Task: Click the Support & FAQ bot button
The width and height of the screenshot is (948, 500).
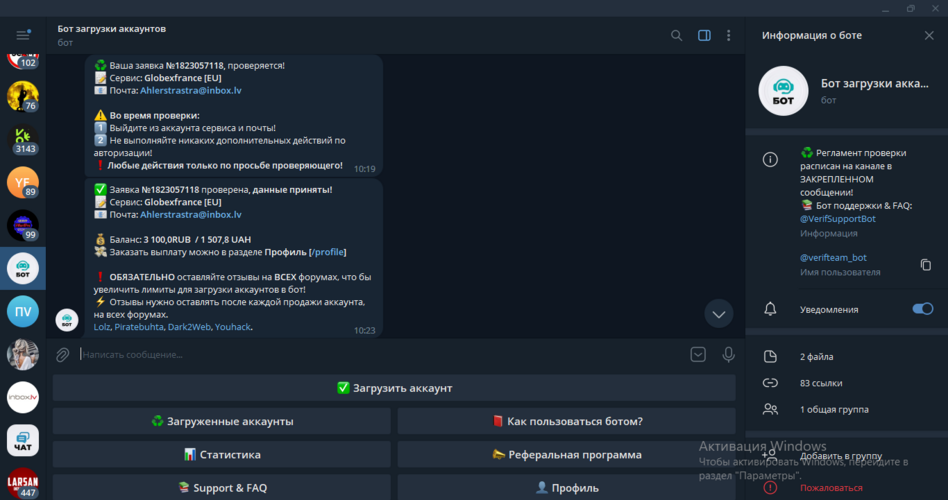Action: [222, 488]
